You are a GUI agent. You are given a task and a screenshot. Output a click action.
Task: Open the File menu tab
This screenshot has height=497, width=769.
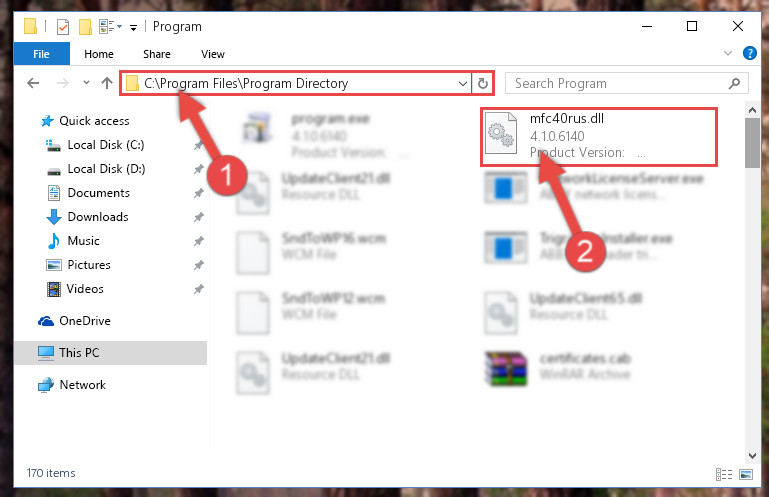41,54
